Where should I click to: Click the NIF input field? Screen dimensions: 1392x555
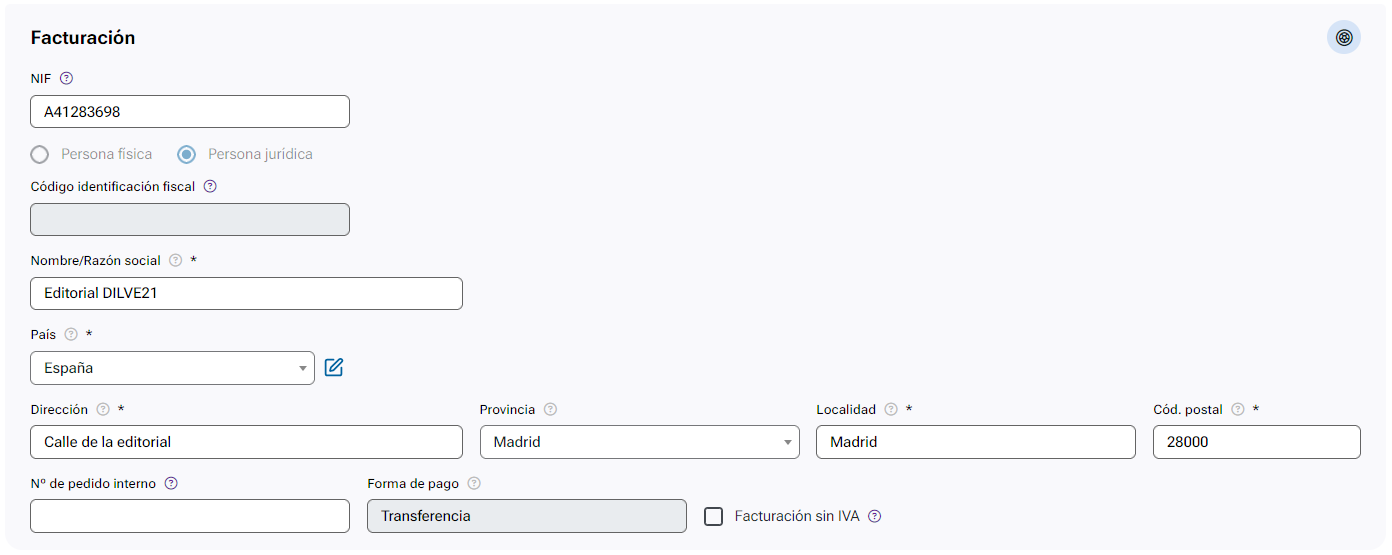[190, 112]
